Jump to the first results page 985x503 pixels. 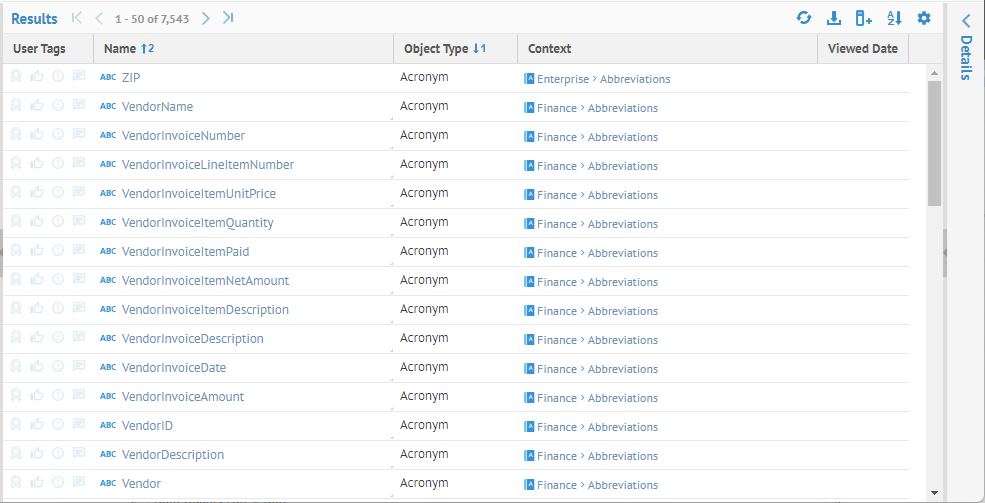click(77, 18)
